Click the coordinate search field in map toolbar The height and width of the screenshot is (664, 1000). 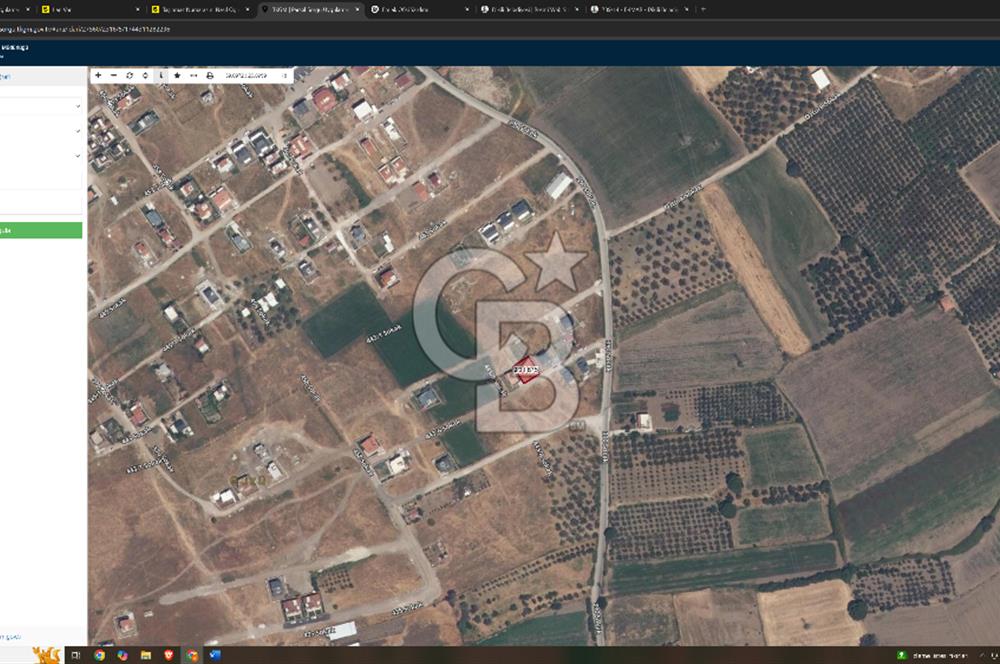pyautogui.click(x=249, y=75)
